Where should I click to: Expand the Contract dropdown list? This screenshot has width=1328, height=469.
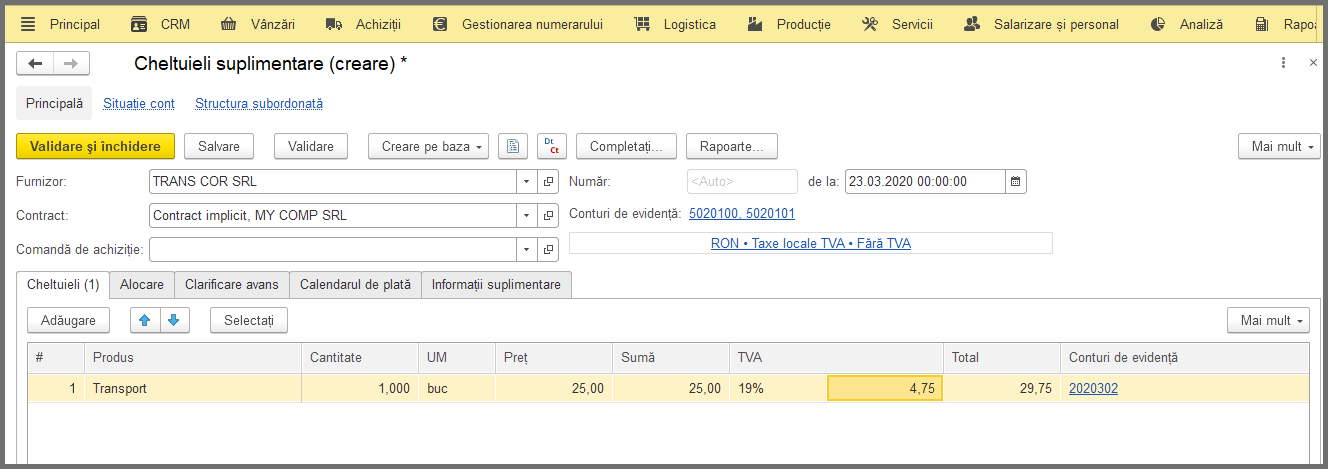(527, 216)
